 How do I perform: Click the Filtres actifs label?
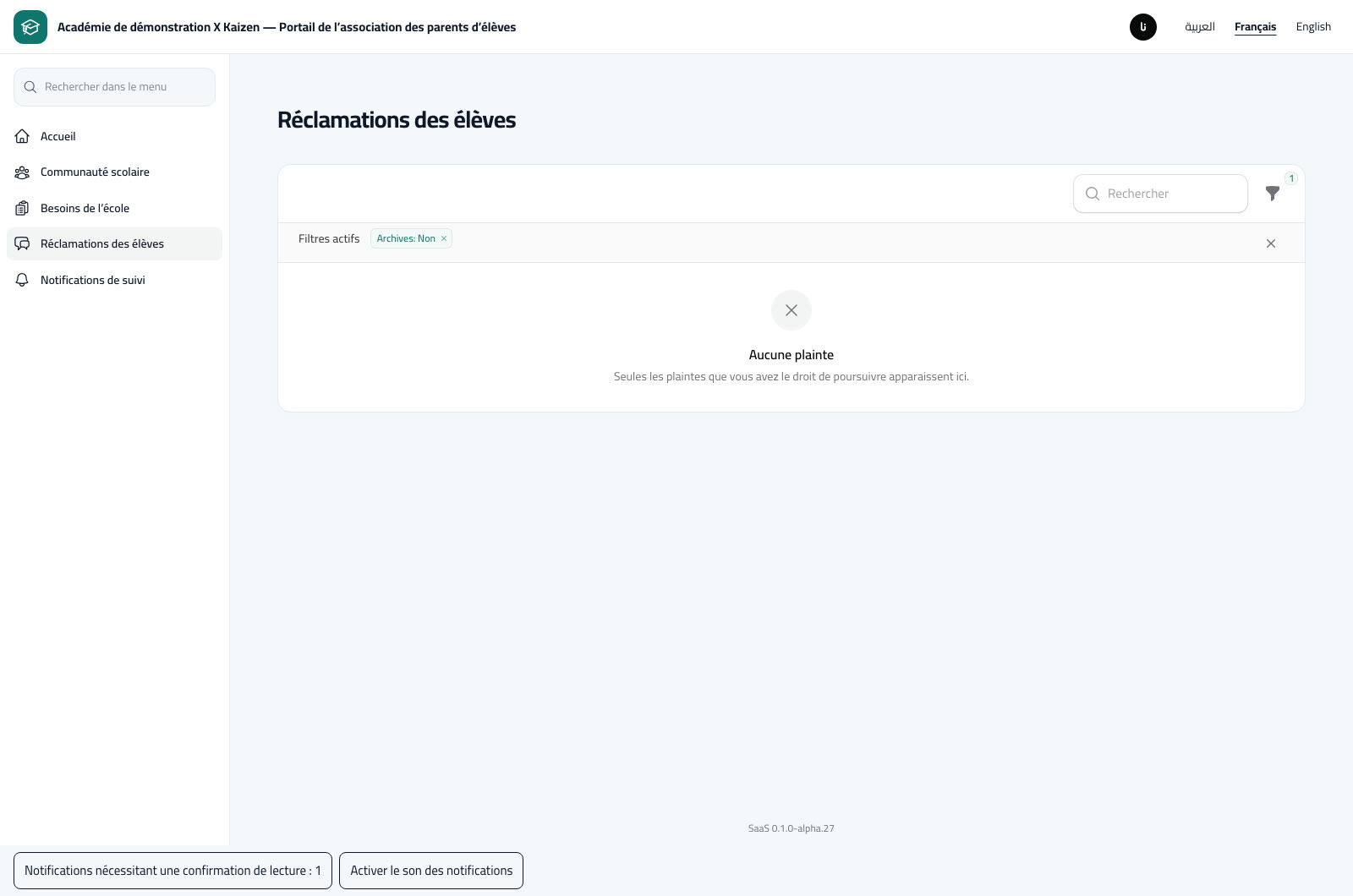tap(329, 239)
